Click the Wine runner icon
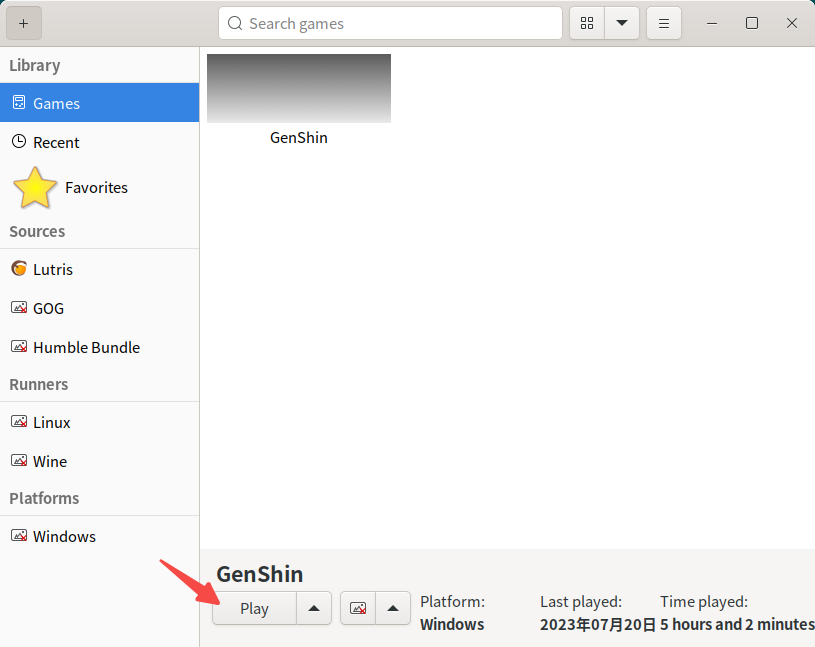This screenshot has width=815, height=647. (x=19, y=460)
